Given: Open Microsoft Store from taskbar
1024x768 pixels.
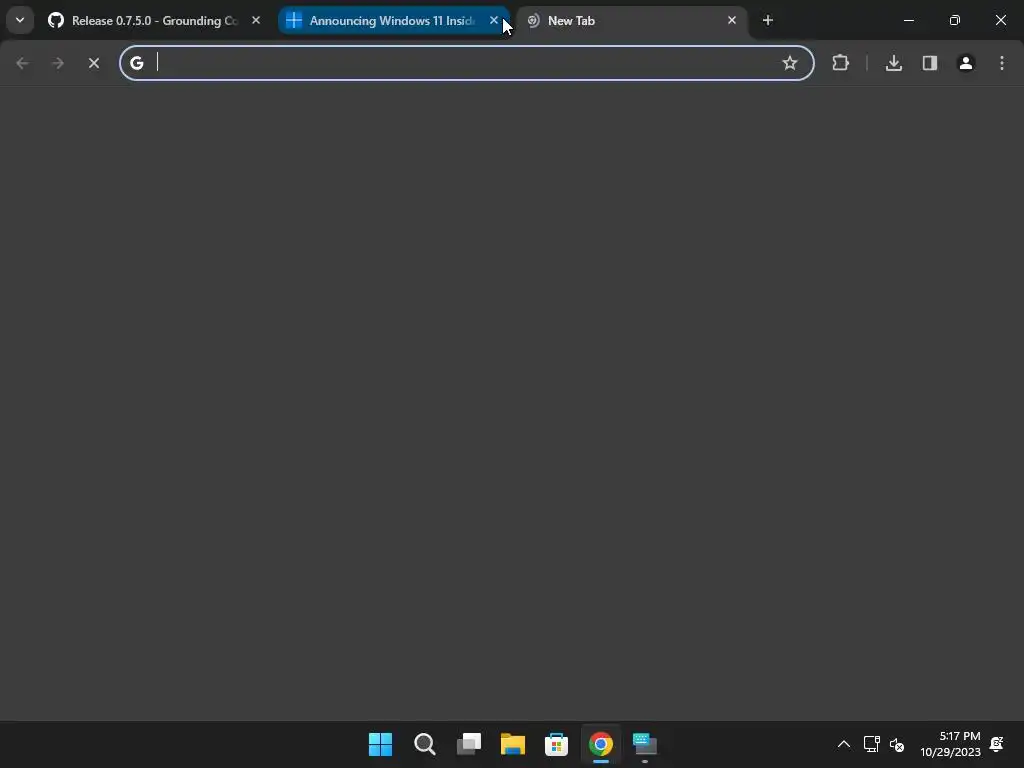Looking at the screenshot, I should tap(556, 744).
